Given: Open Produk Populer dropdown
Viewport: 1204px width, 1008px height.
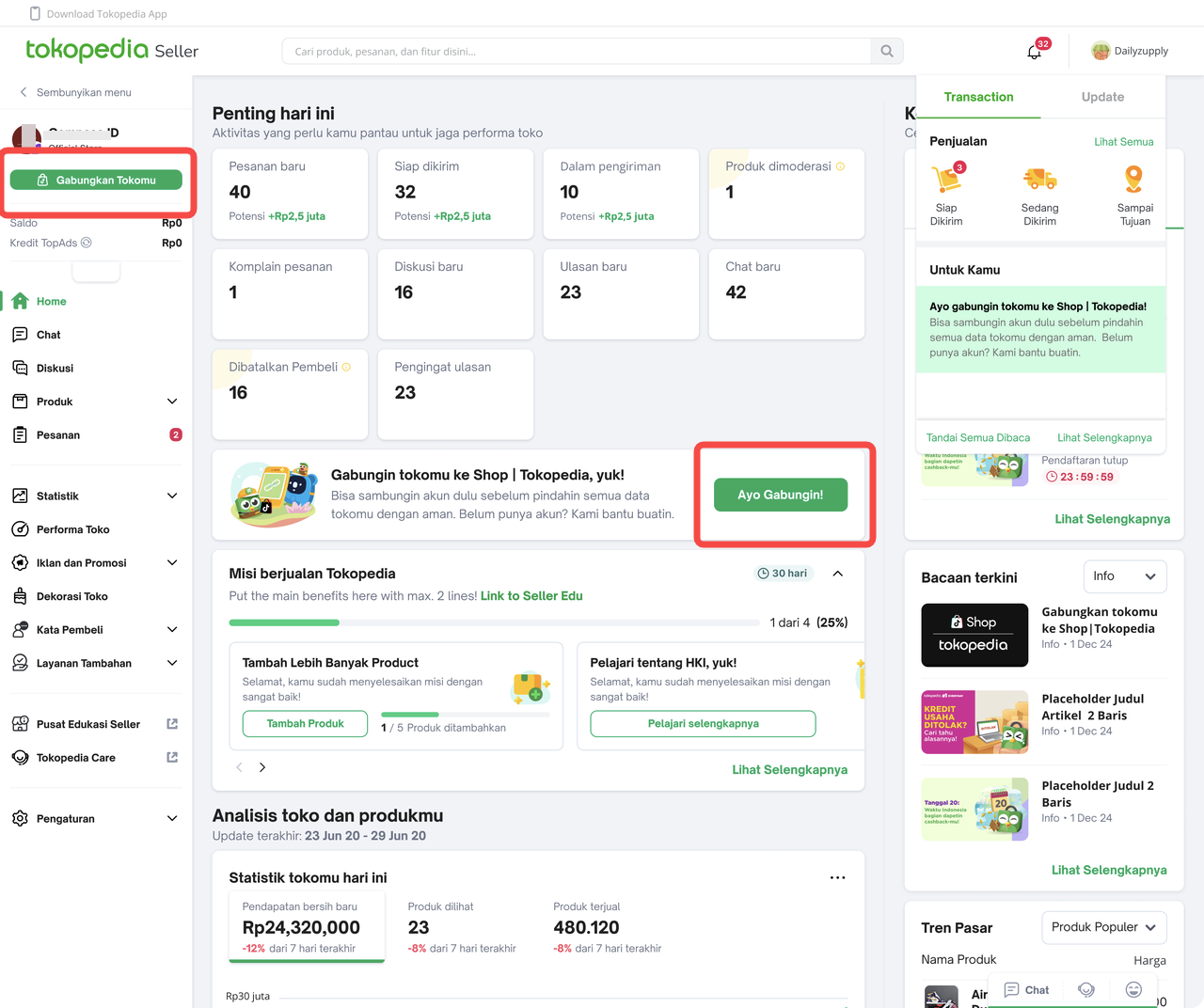Looking at the screenshot, I should [1104, 927].
